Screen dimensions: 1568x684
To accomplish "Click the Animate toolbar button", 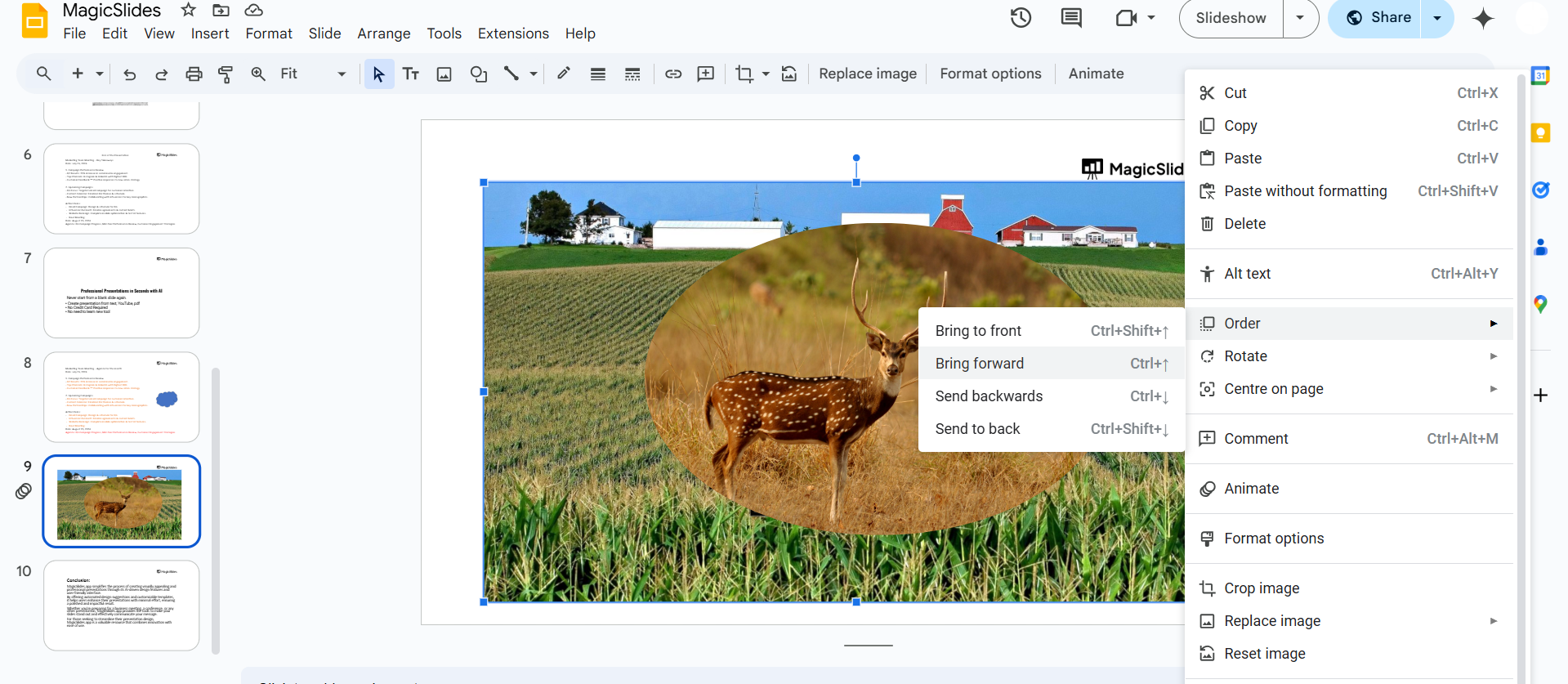I will coord(1096,74).
